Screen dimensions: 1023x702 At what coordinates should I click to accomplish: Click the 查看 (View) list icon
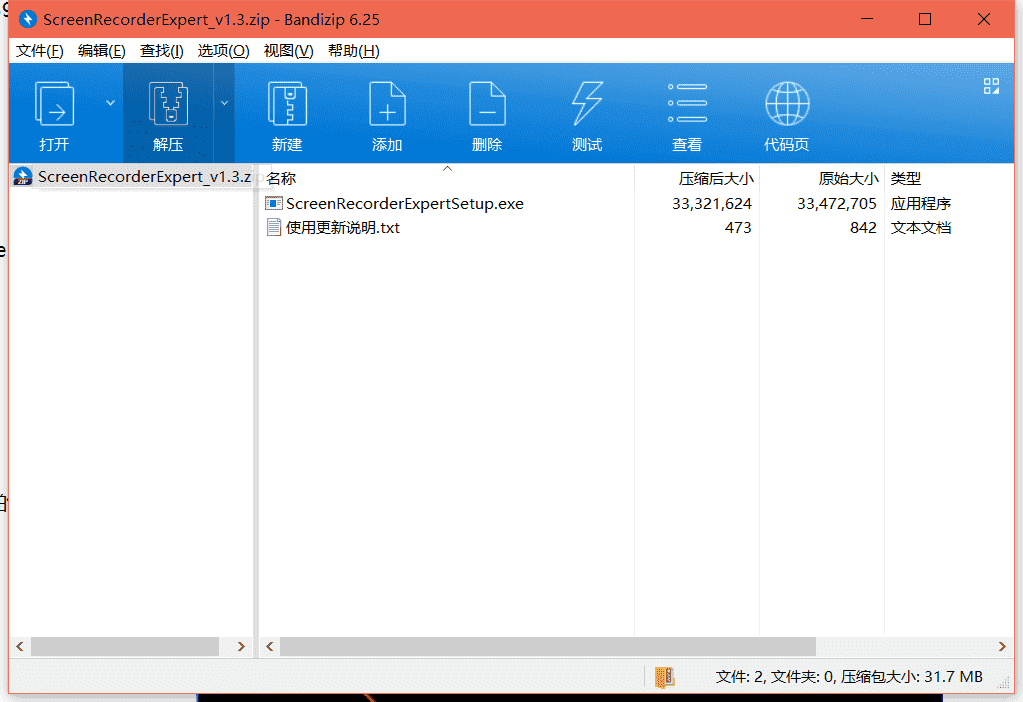pyautogui.click(x=687, y=103)
